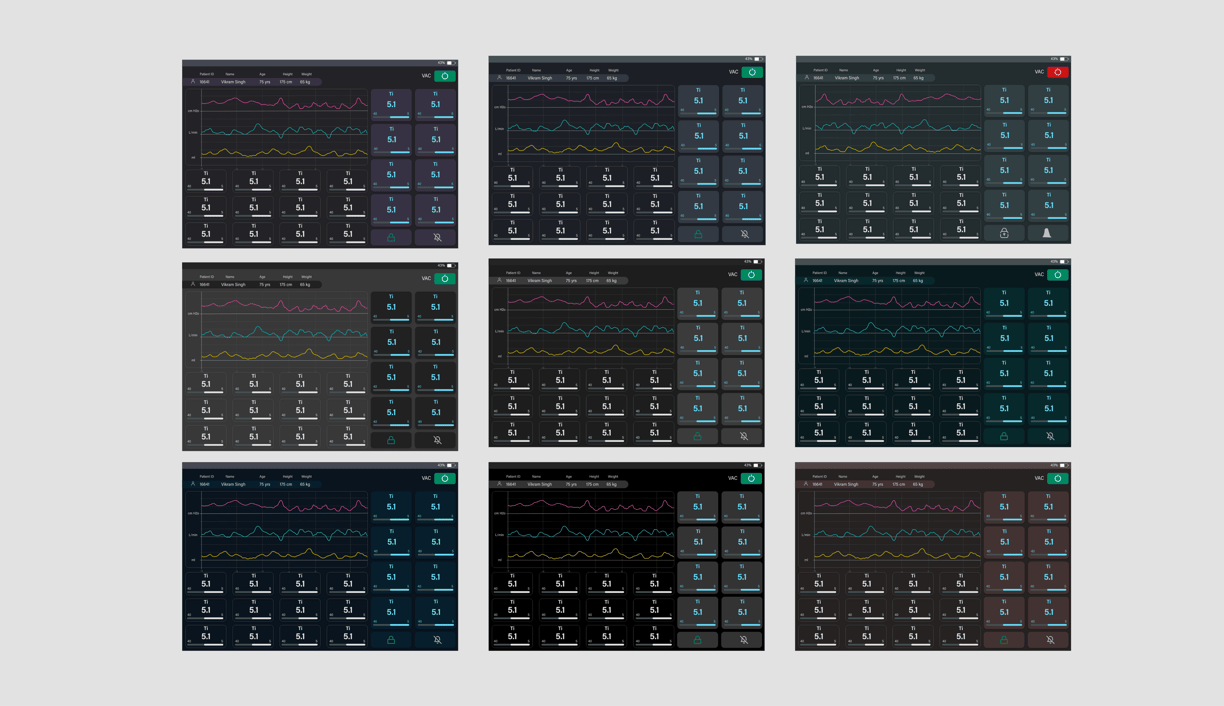Click the white lock icon in top-right mockup
The height and width of the screenshot is (706, 1224).
tap(1004, 233)
